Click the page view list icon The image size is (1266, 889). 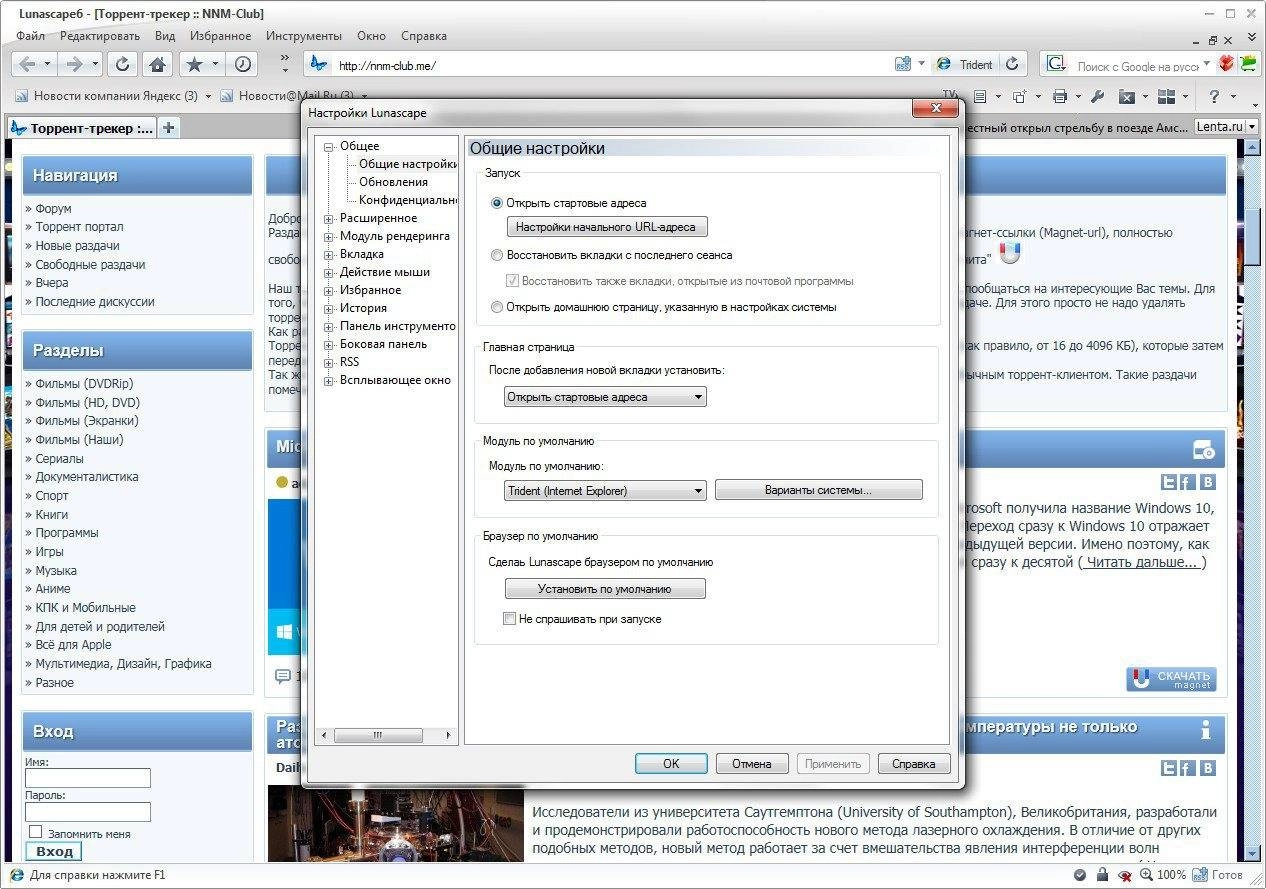[x=980, y=97]
